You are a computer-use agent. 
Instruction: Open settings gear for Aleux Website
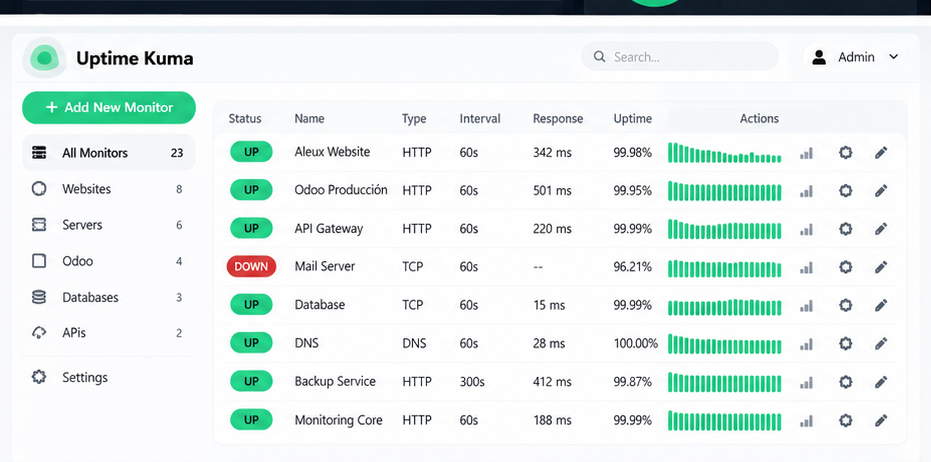tap(846, 153)
